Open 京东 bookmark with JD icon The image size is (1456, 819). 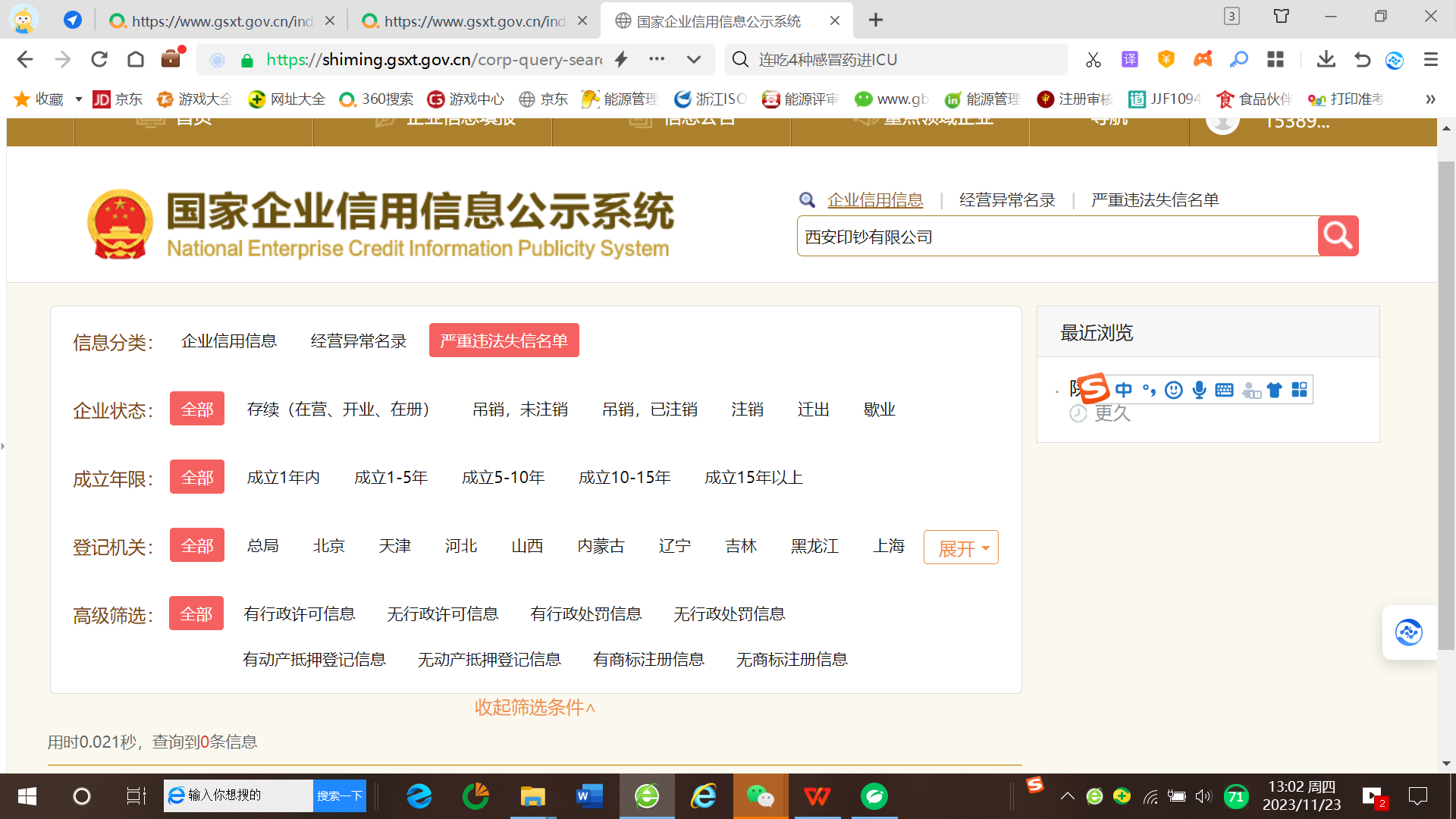click(x=118, y=99)
